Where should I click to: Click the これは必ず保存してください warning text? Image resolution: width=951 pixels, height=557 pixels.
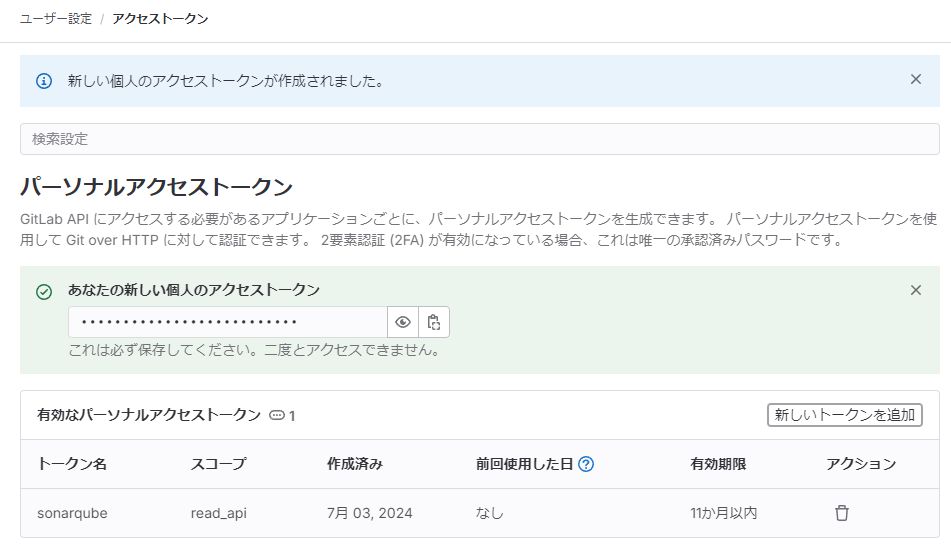[x=255, y=350]
